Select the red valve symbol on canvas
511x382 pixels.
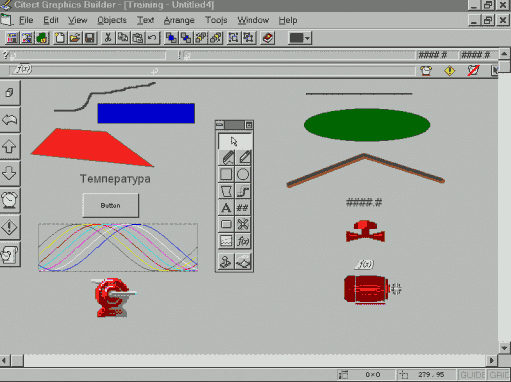click(365, 231)
